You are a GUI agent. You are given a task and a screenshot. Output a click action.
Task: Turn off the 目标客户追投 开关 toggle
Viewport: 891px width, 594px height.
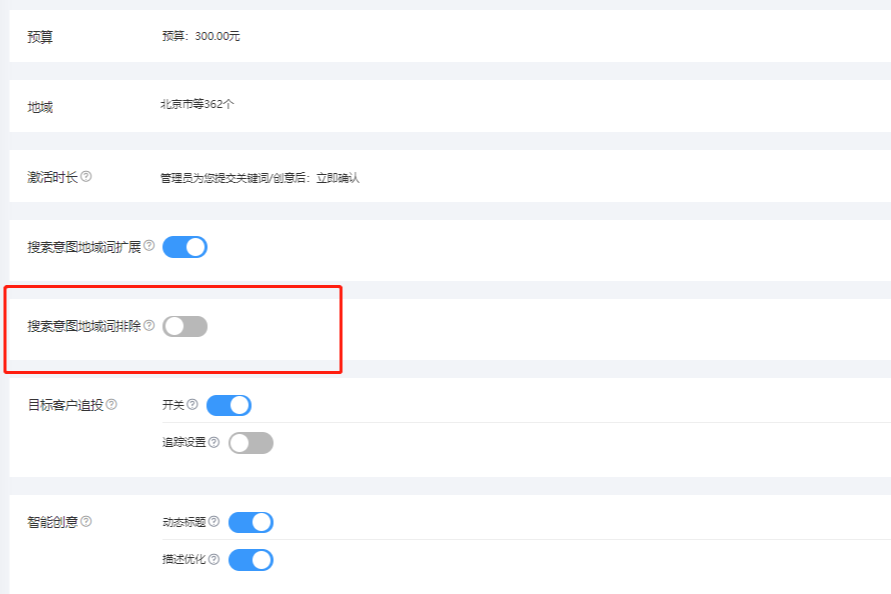pos(229,405)
